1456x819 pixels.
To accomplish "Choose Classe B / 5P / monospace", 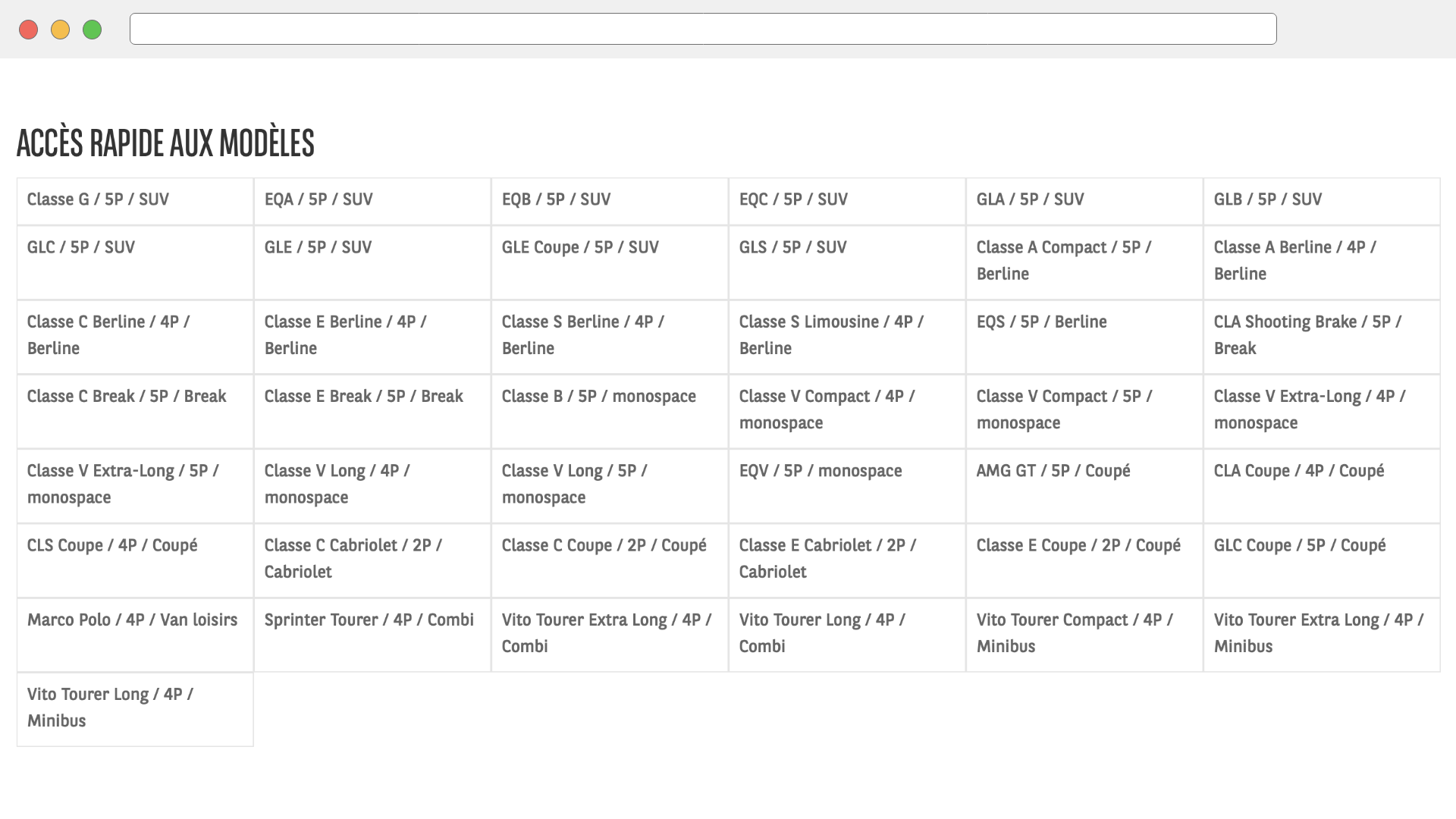I will (598, 397).
